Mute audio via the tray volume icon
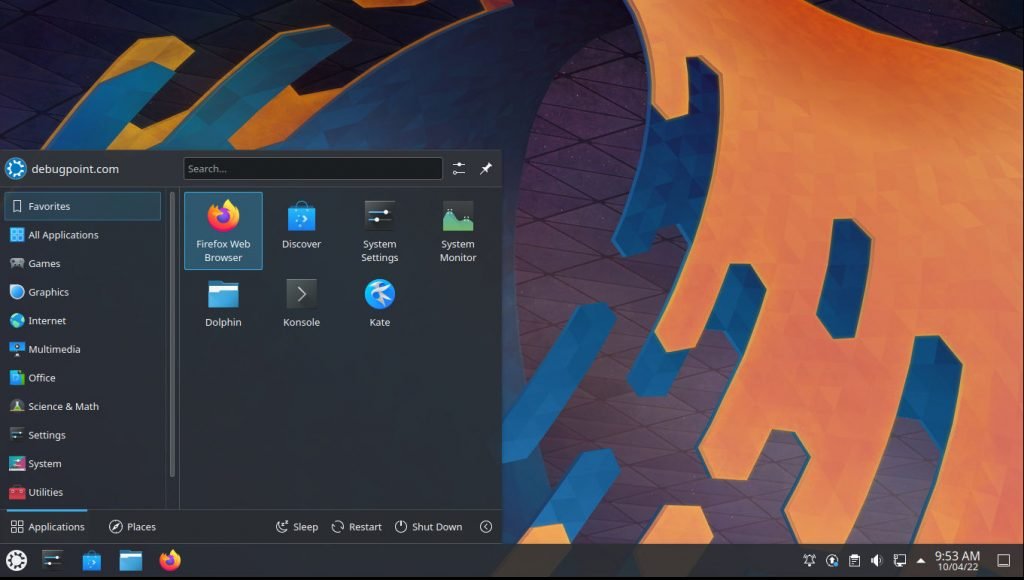Viewport: 1024px width, 580px height. [x=877, y=561]
